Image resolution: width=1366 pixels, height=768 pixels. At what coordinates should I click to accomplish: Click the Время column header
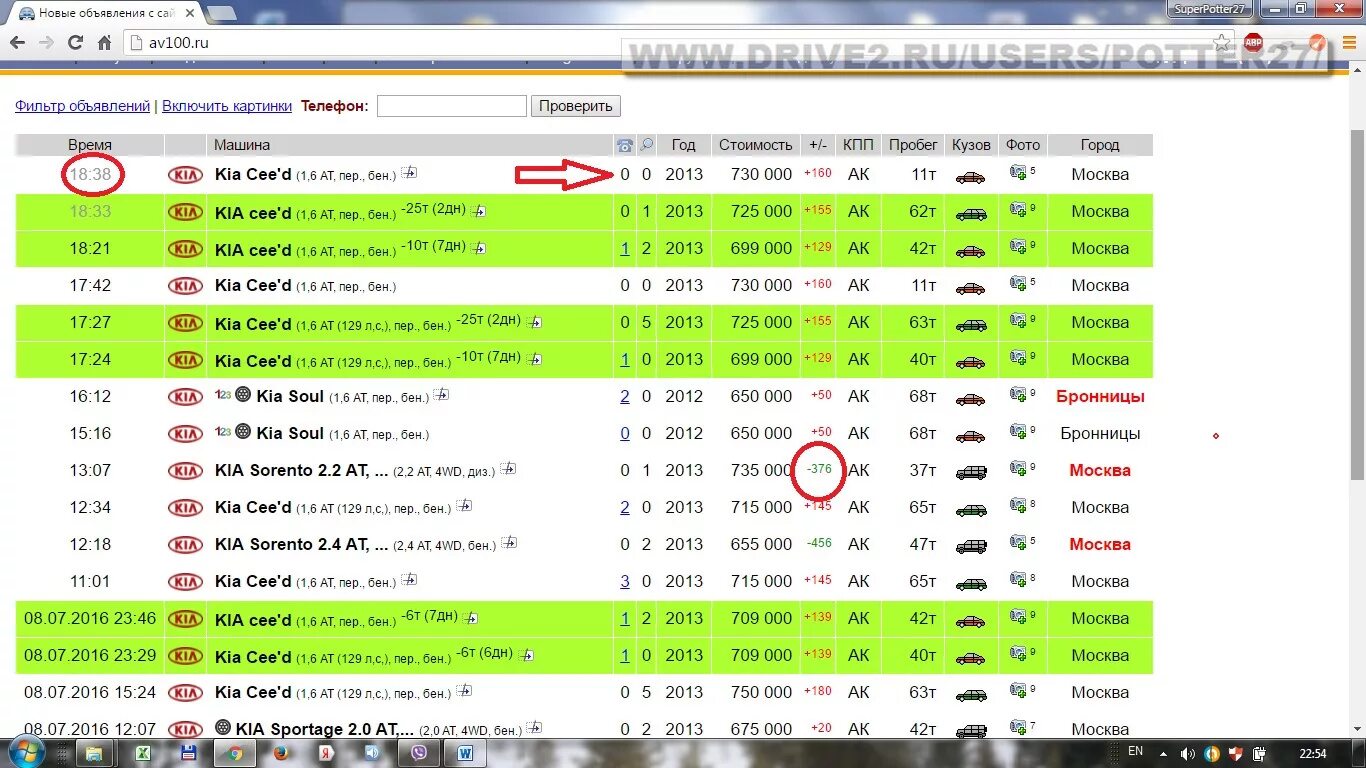[90, 145]
